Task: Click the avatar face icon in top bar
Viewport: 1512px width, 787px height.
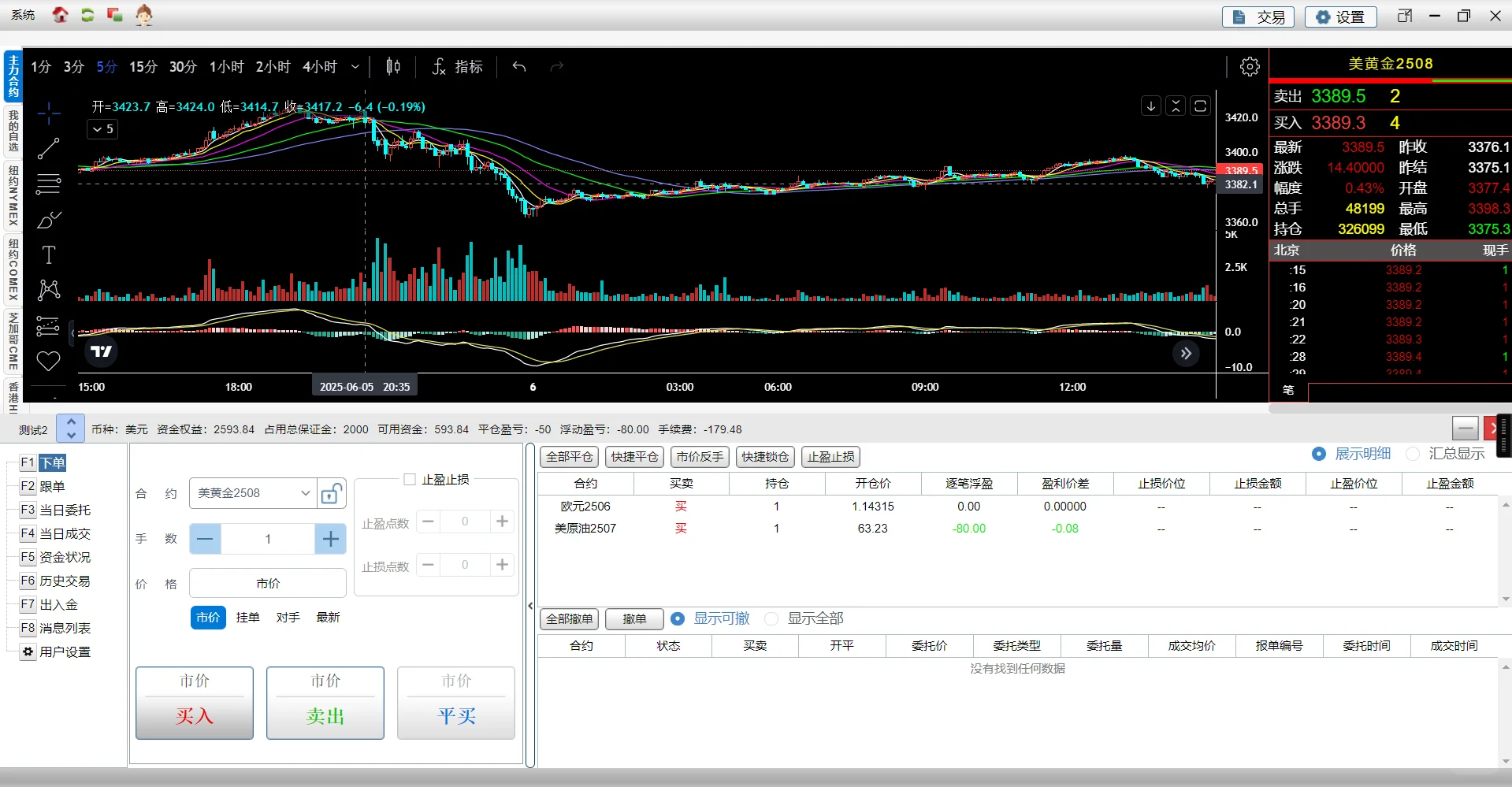Action: [143, 15]
